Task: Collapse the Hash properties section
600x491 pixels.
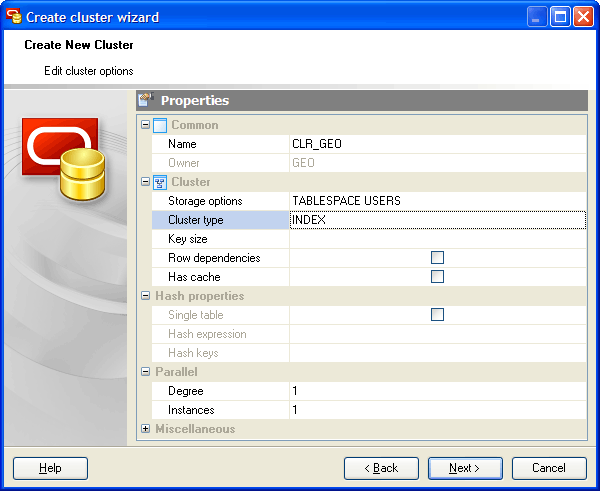Action: [x=146, y=296]
